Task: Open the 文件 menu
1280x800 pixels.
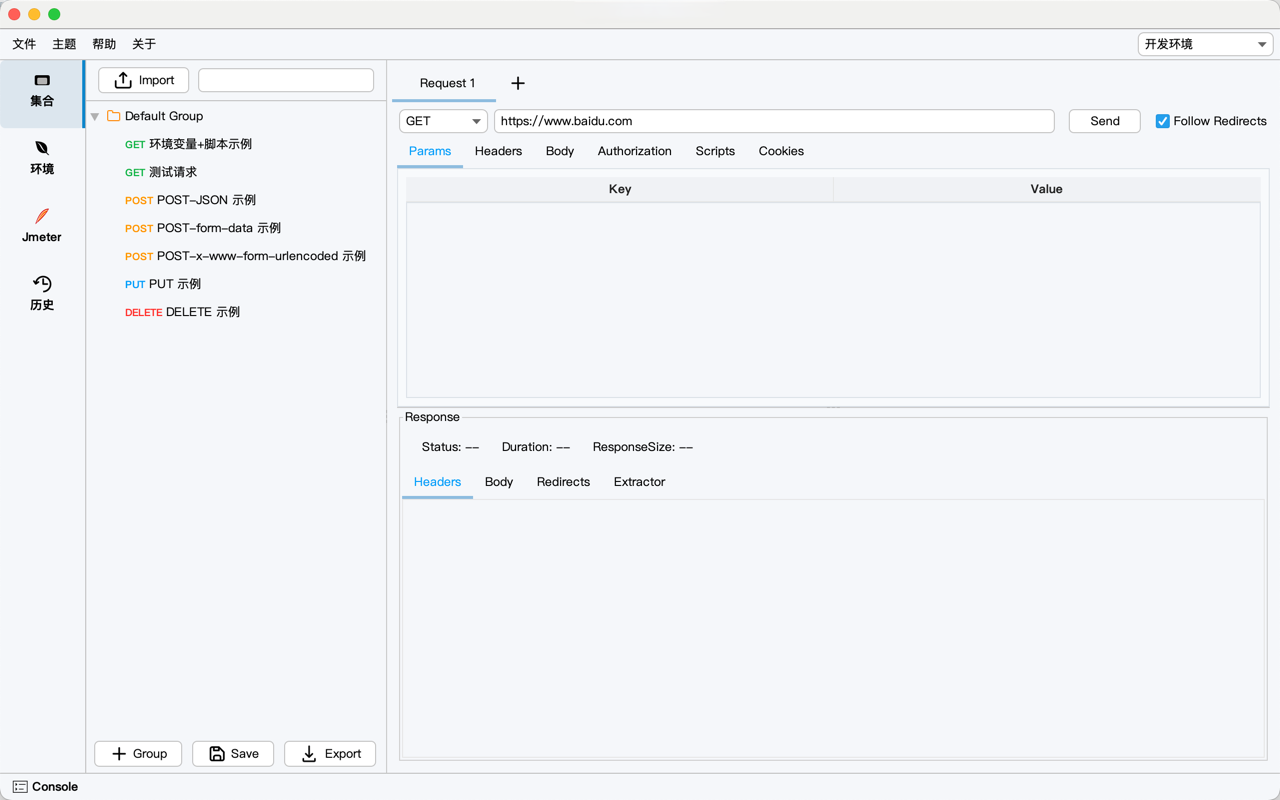Action: [x=24, y=44]
